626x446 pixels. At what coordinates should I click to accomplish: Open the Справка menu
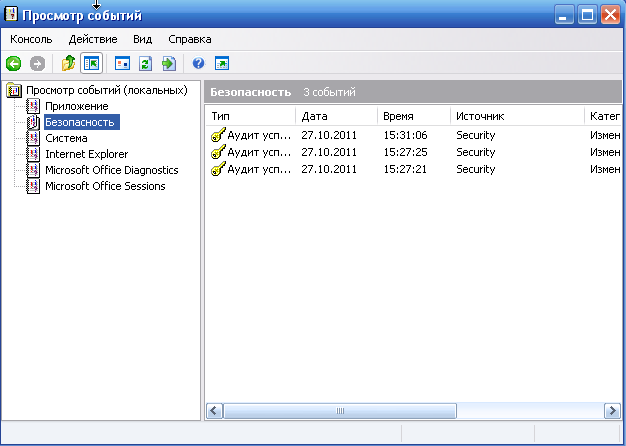[190, 39]
